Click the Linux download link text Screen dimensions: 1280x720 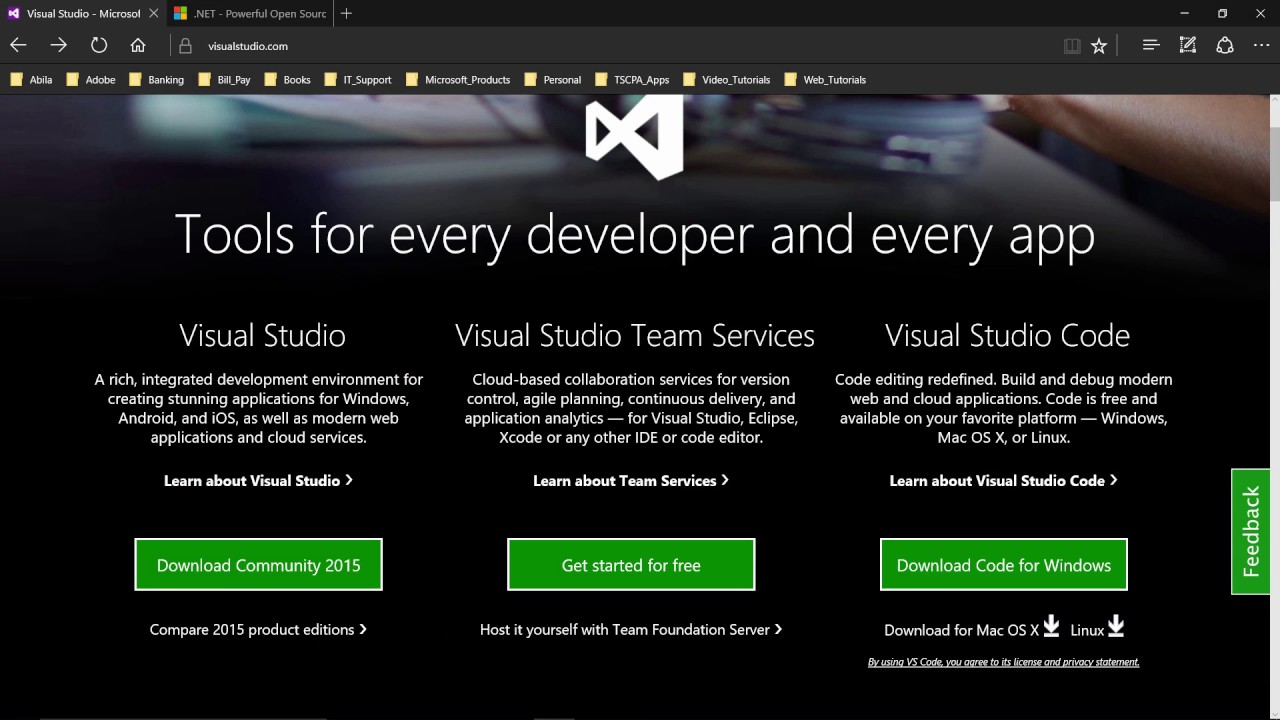tap(1087, 630)
